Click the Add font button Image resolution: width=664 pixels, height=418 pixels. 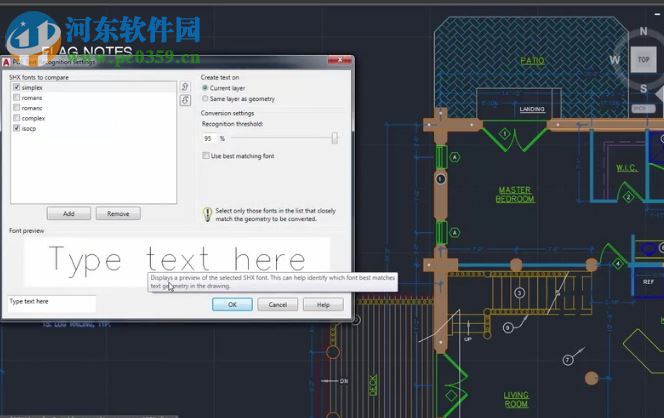69,213
